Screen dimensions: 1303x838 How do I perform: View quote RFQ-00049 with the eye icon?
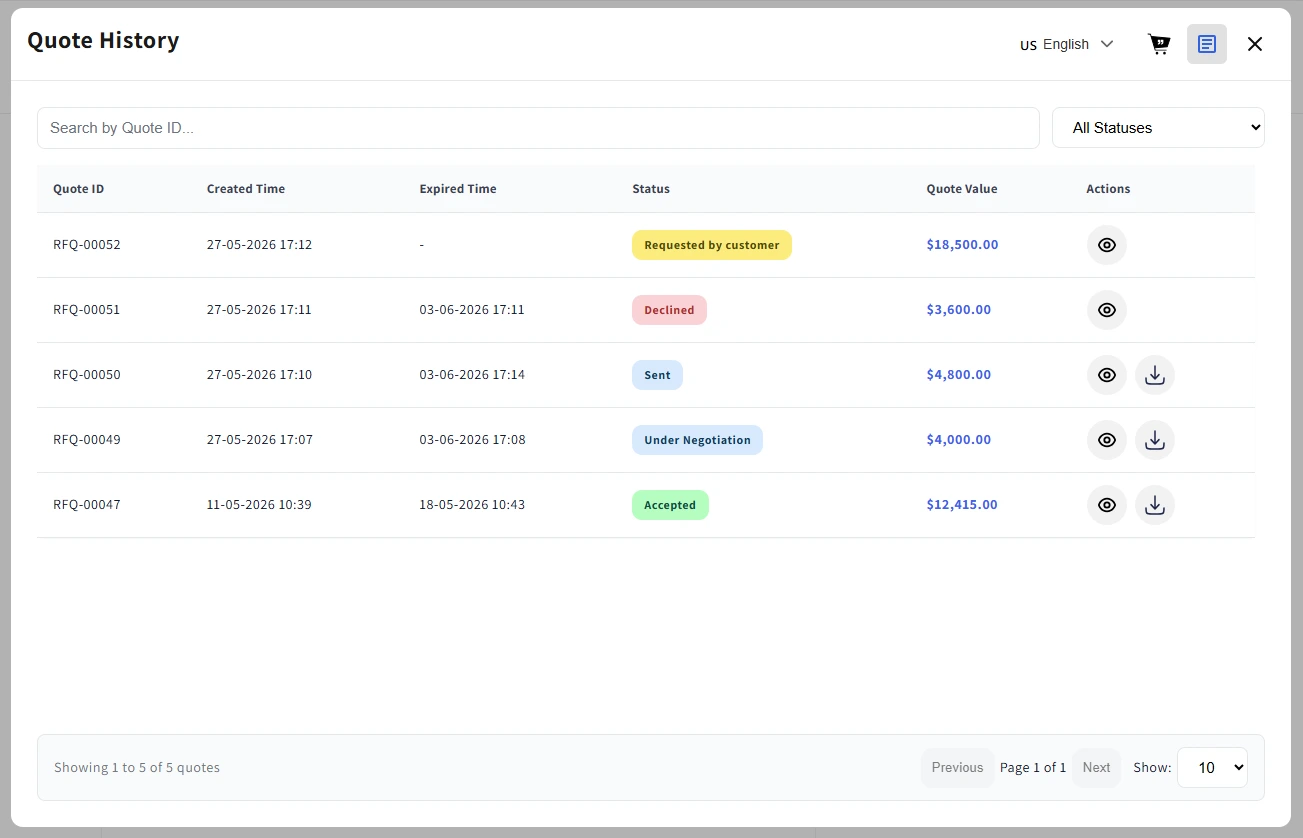1106,440
